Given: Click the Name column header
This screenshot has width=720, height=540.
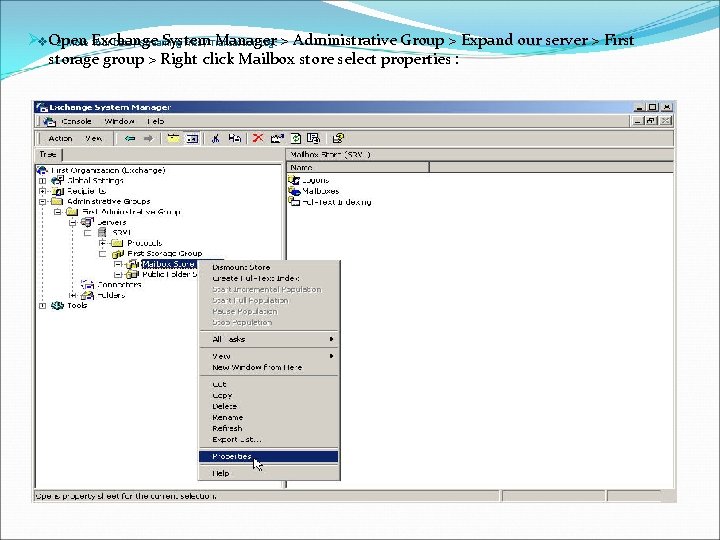Looking at the screenshot, I should [358, 168].
